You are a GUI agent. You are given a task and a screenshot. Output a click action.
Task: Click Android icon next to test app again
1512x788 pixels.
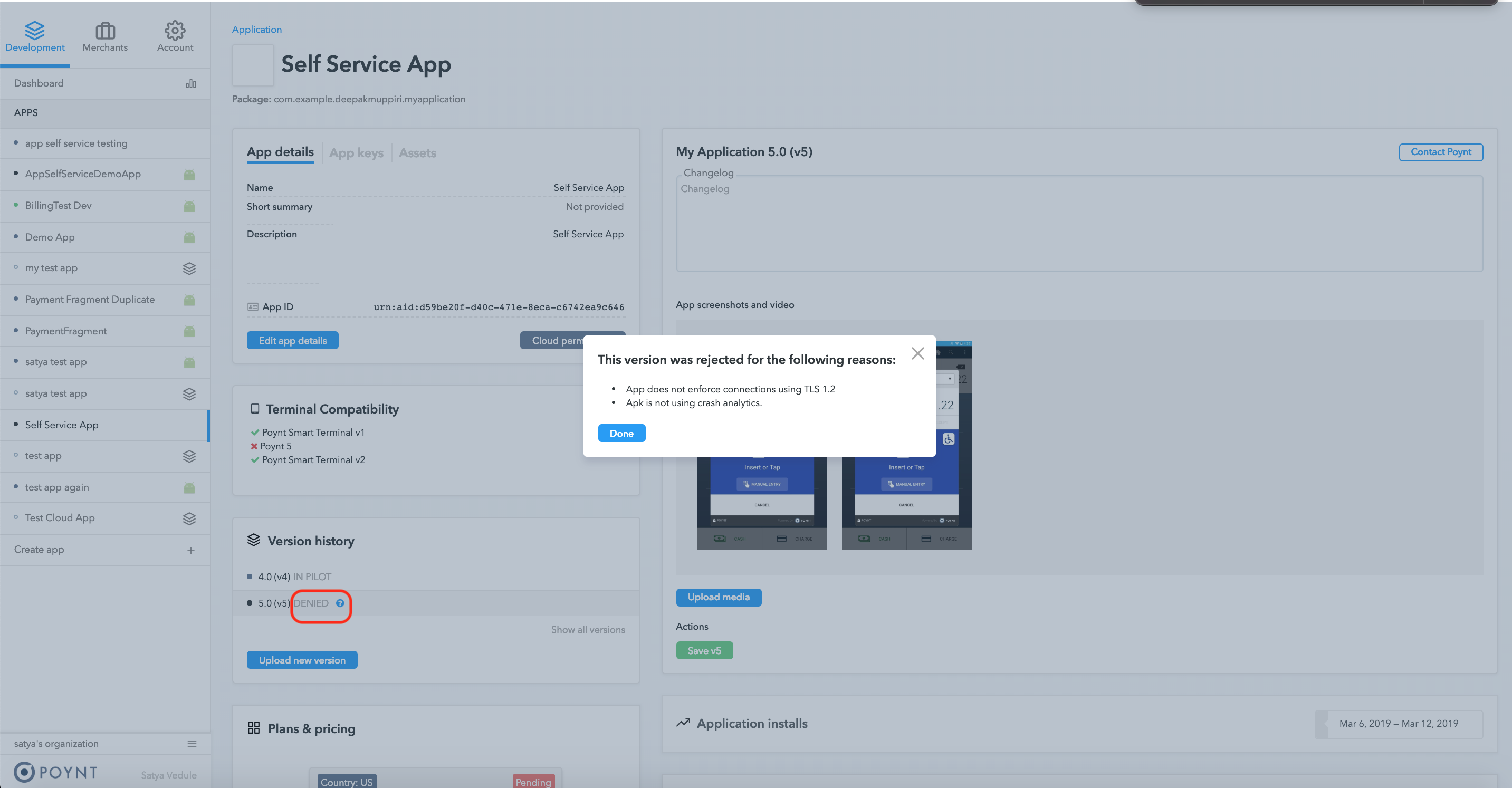tap(189, 487)
